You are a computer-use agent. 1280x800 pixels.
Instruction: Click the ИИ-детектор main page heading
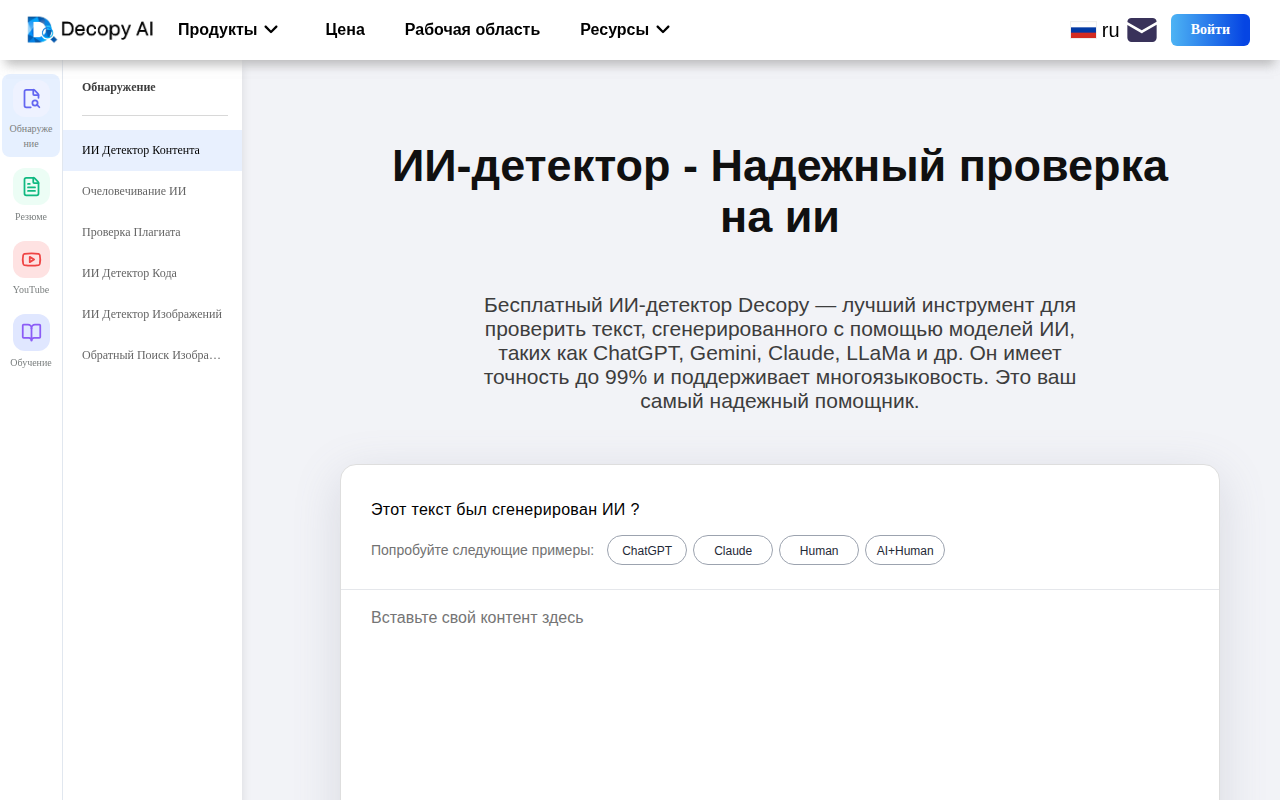tap(780, 192)
